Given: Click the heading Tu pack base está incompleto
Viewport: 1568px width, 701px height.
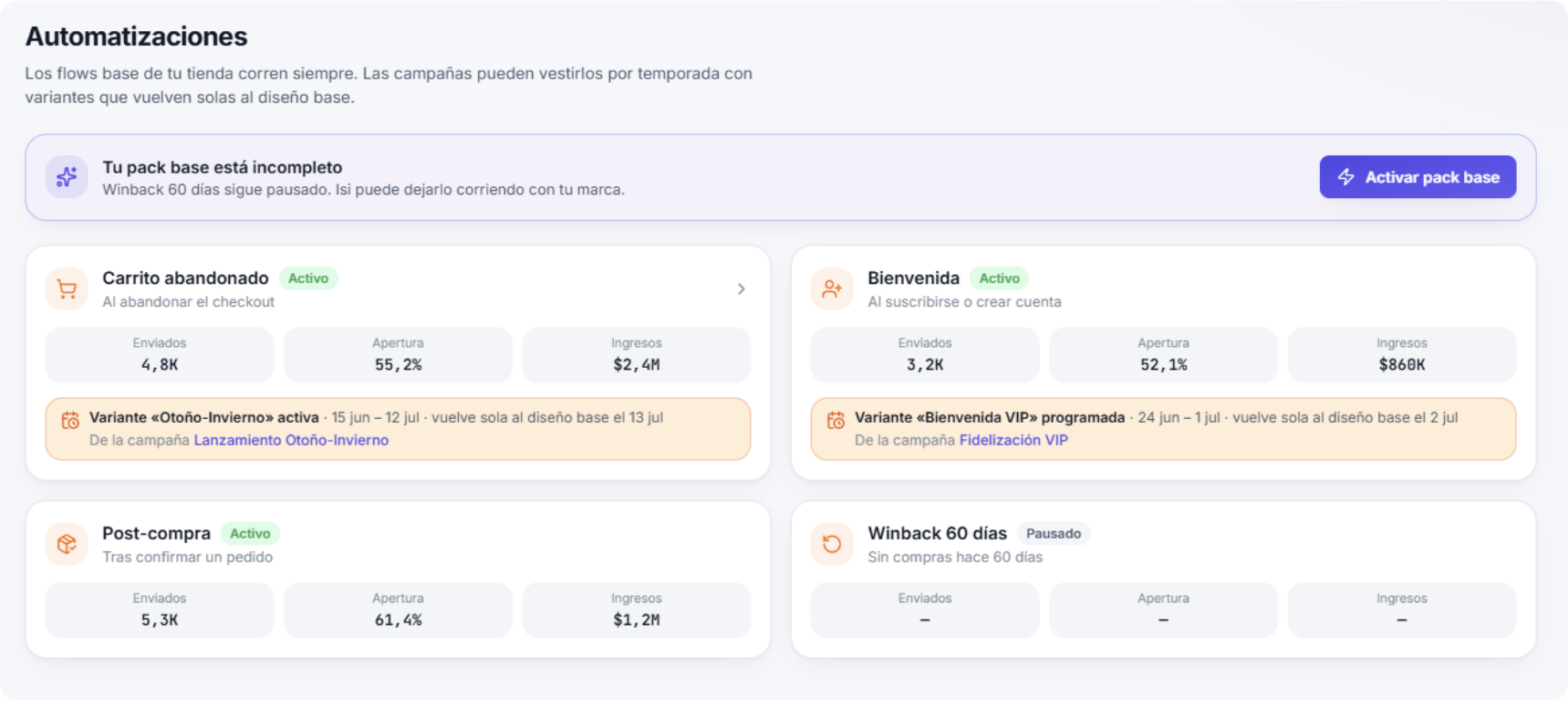Looking at the screenshot, I should 222,167.
